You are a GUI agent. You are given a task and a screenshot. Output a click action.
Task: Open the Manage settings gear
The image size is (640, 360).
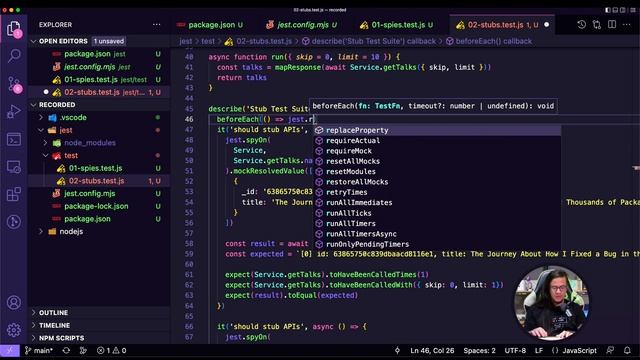click(x=14, y=330)
